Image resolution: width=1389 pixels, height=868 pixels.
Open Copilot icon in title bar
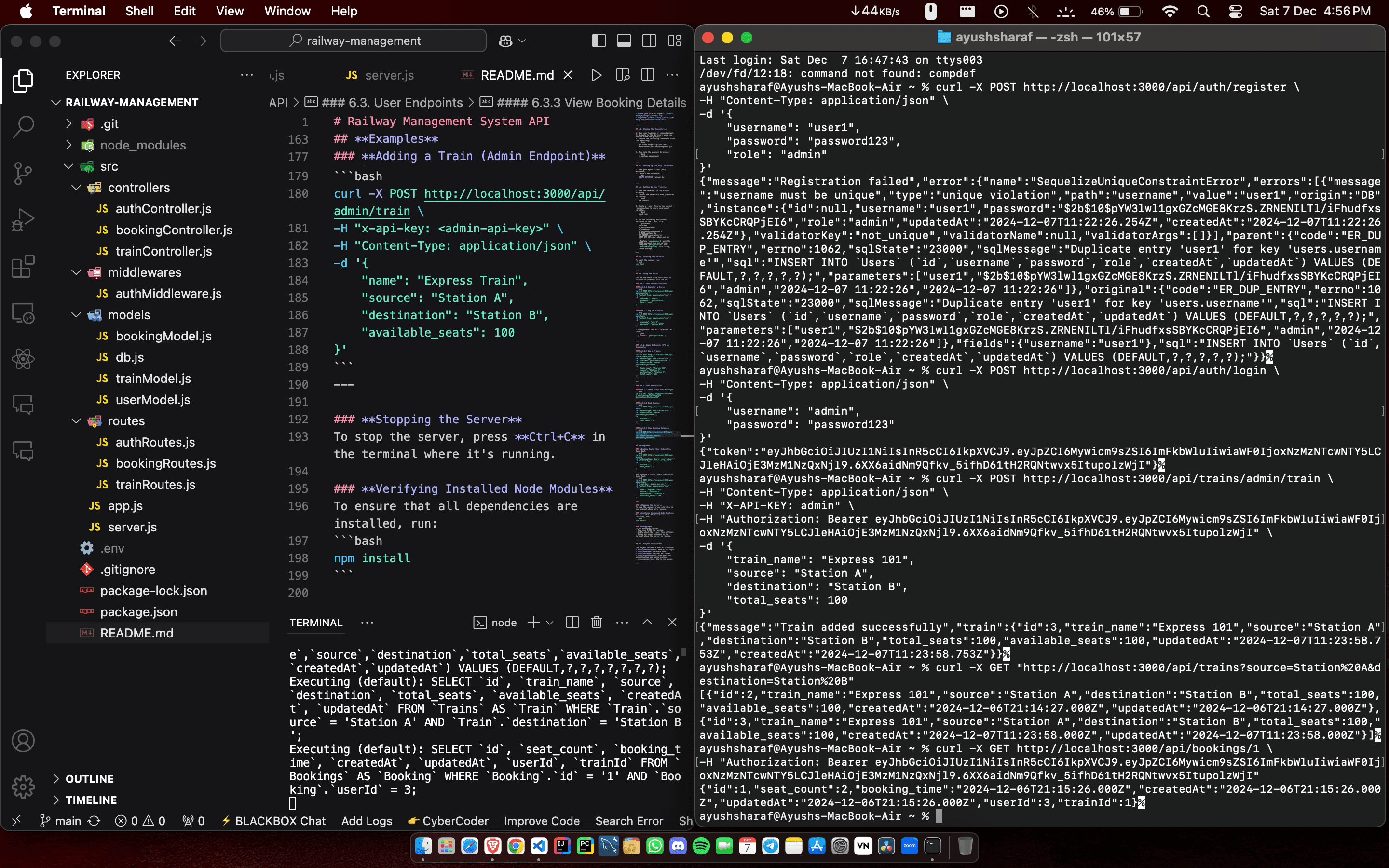coord(505,41)
